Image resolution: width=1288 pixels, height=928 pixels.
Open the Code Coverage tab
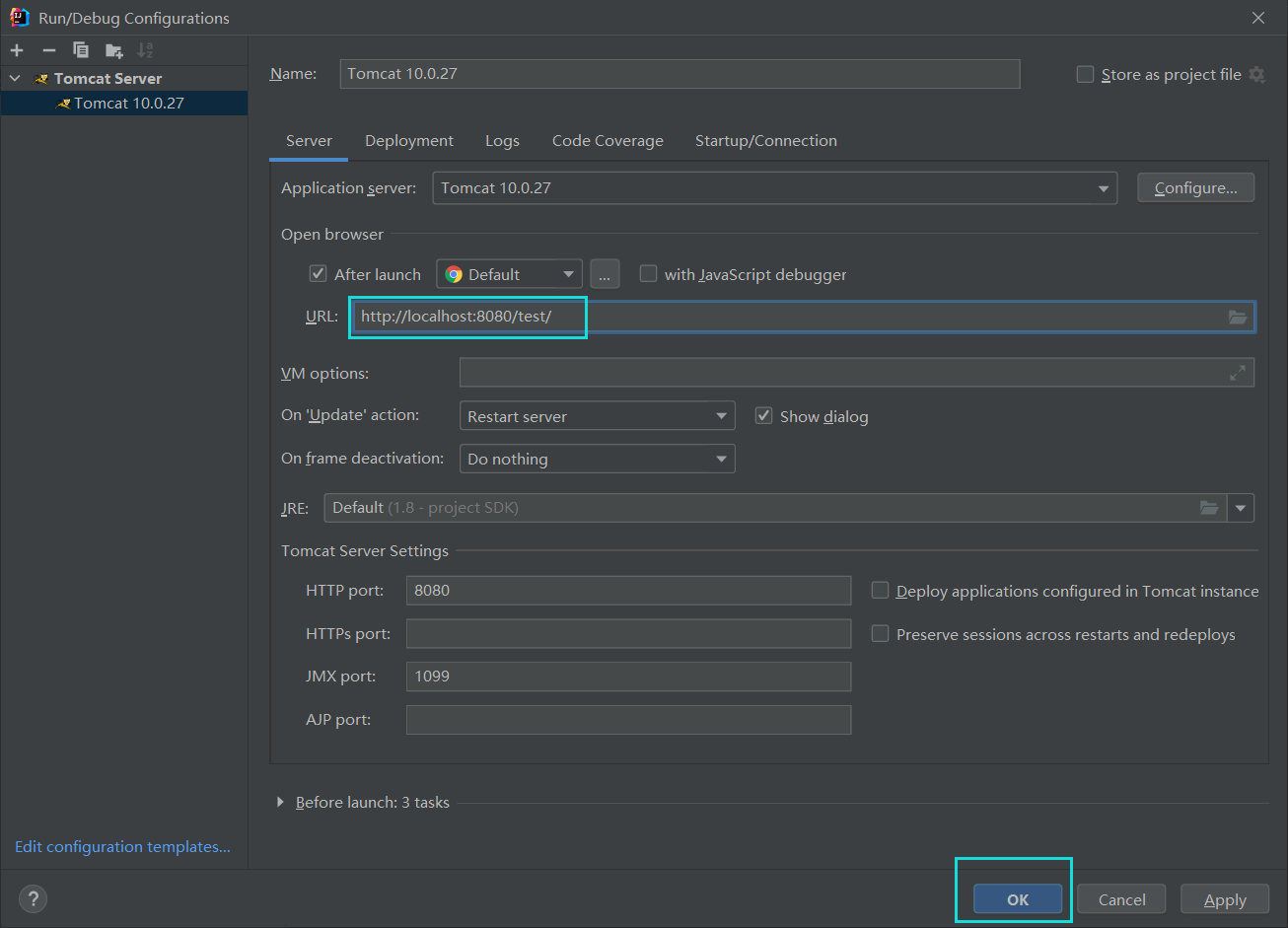click(608, 141)
